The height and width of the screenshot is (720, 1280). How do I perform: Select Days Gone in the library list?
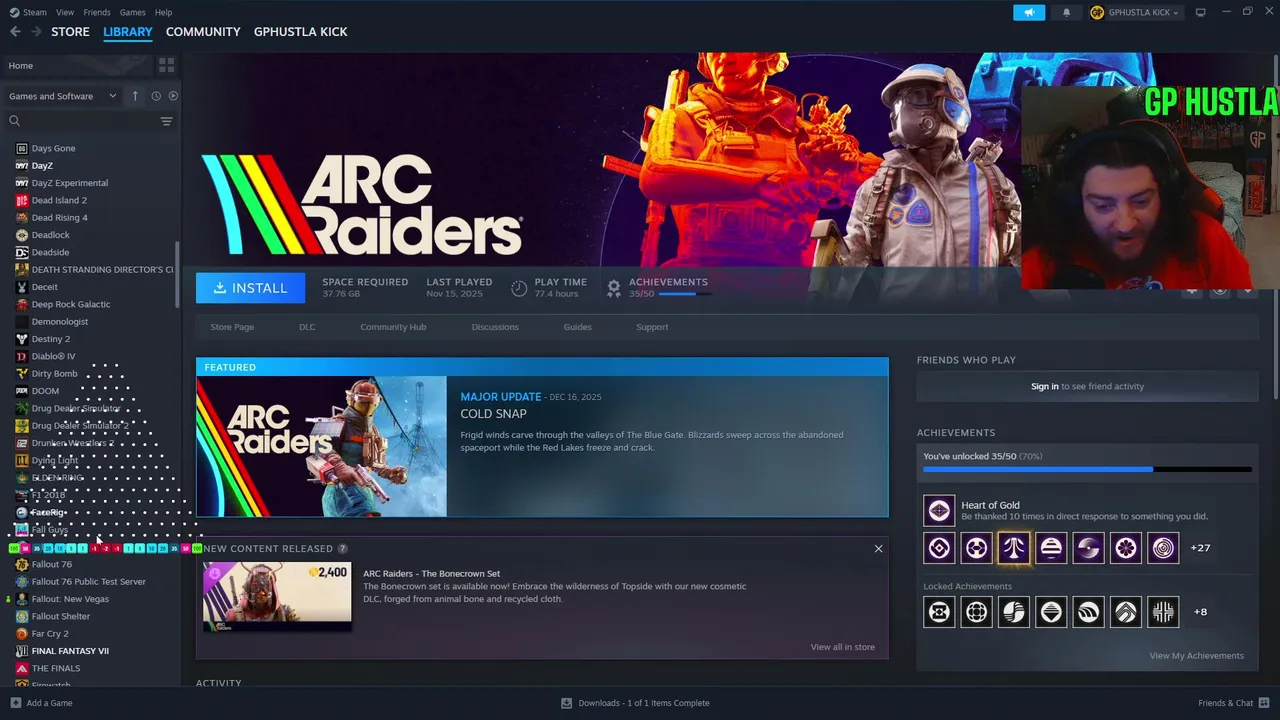click(x=53, y=148)
